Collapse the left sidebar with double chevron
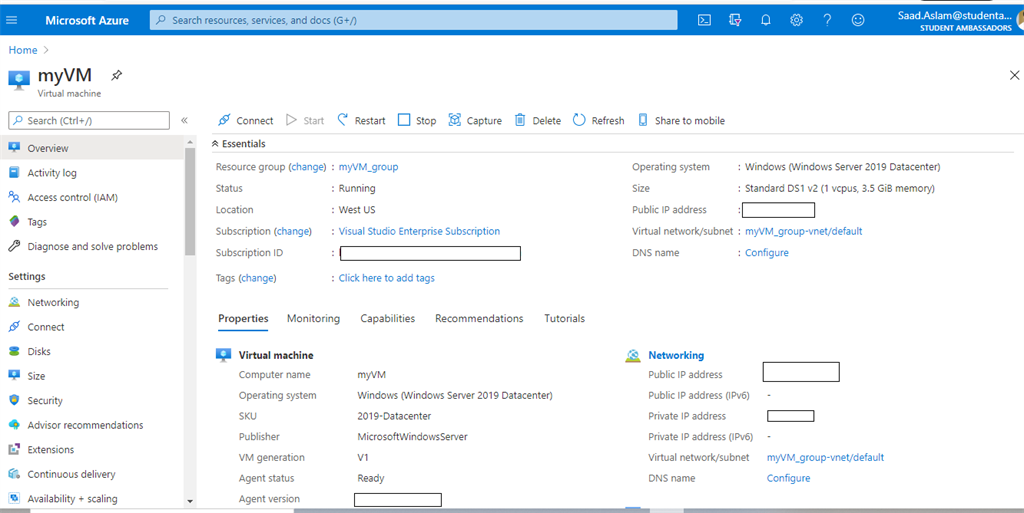1024x513 pixels. [x=184, y=120]
